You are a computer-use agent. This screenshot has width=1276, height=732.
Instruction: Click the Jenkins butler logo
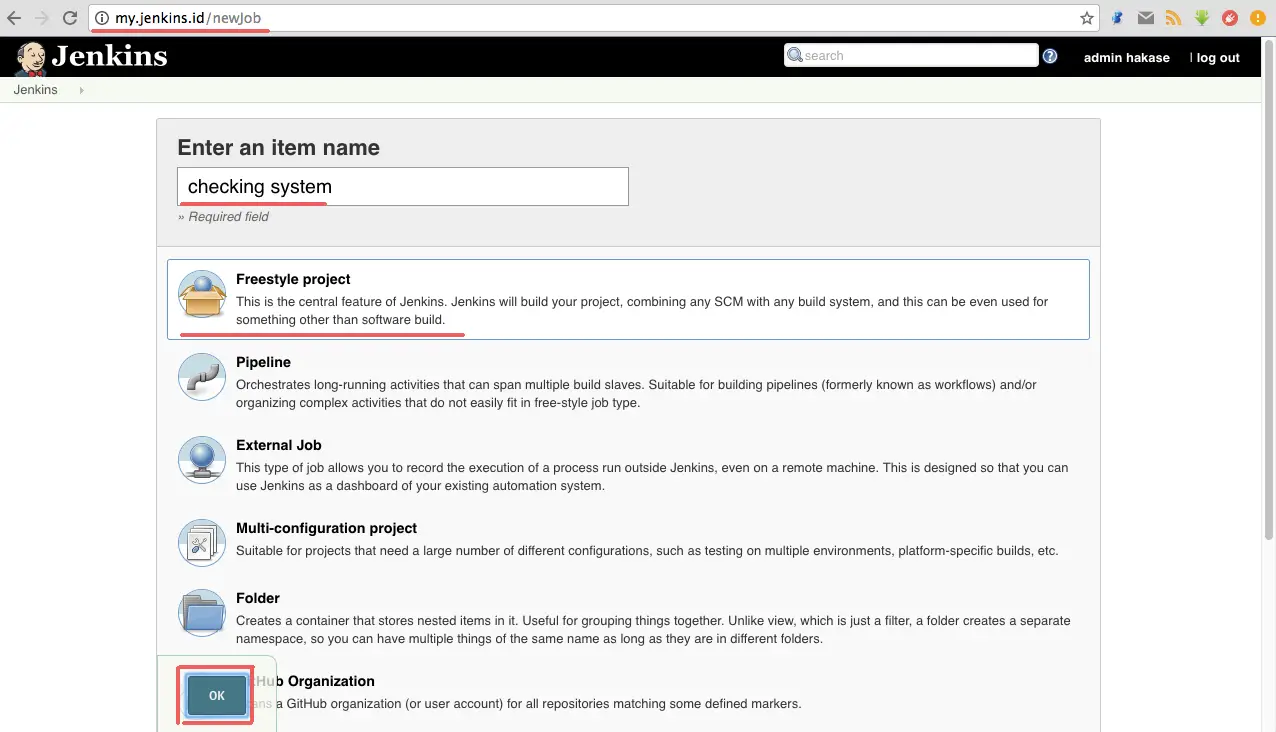31,58
